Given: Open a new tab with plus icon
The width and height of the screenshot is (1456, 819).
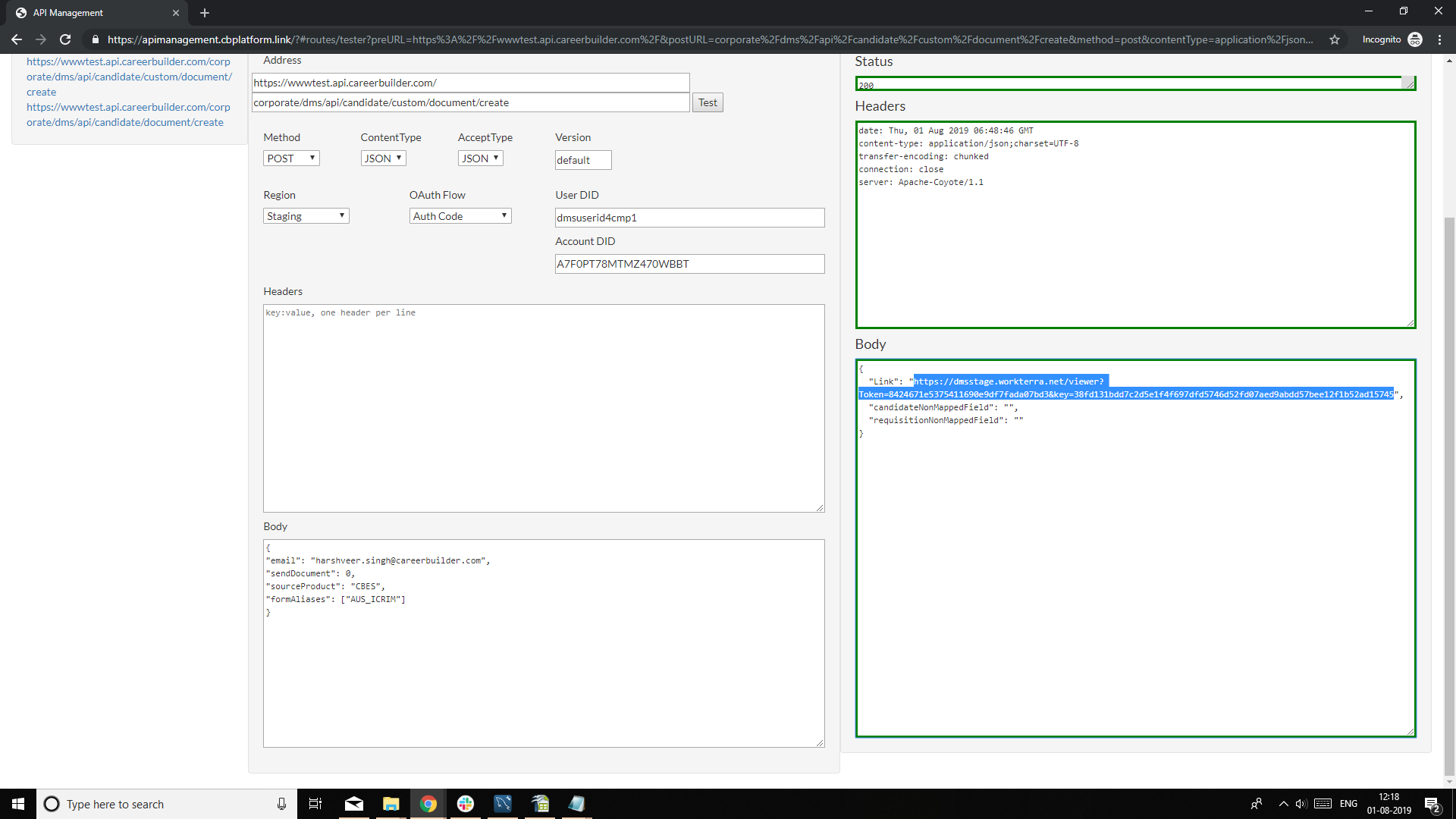Looking at the screenshot, I should point(205,13).
